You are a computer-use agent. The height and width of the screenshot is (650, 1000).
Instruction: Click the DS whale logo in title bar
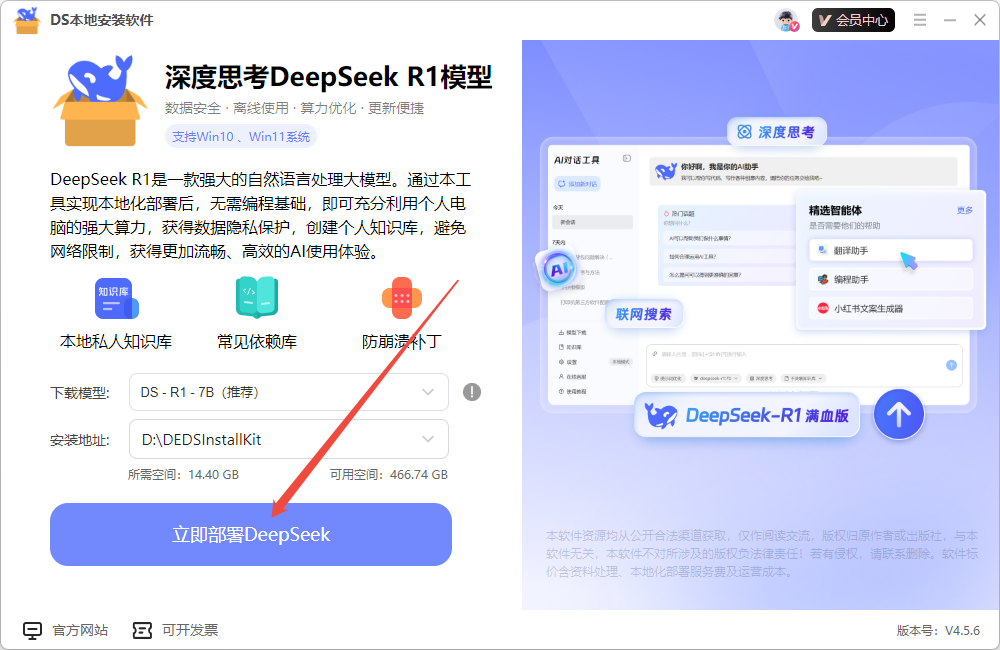(x=25, y=19)
